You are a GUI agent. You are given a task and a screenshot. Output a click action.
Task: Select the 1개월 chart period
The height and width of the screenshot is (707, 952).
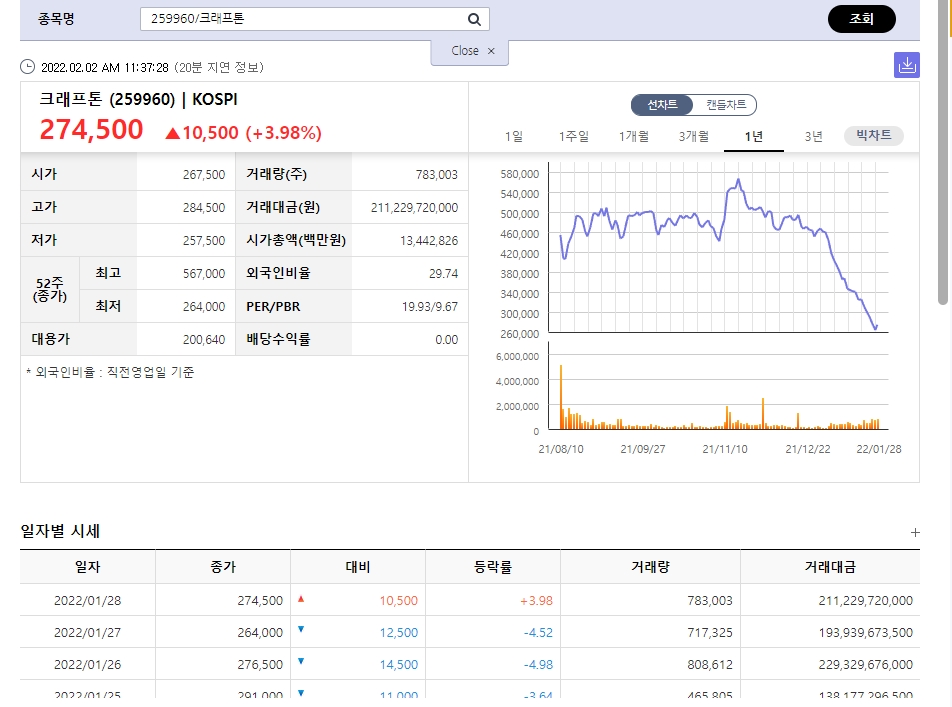tap(634, 136)
